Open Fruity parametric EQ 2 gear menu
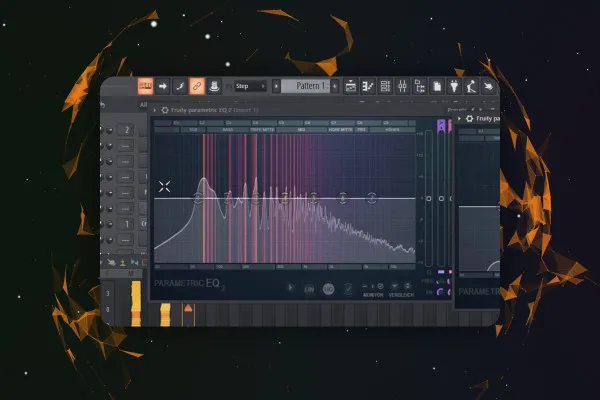The height and width of the screenshot is (400, 600). (165, 110)
